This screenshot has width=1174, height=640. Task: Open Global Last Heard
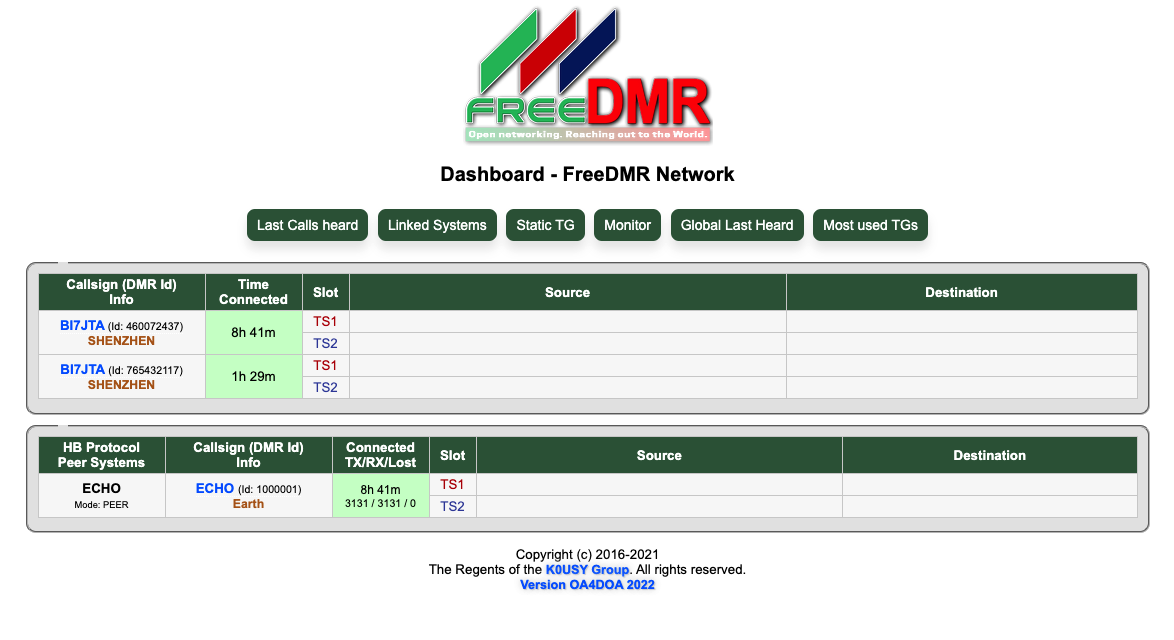tap(737, 225)
